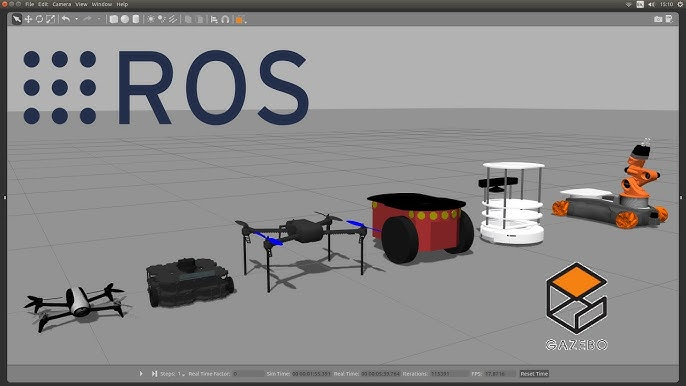The width and height of the screenshot is (686, 386).
Task: Add a spot light
Action: pos(162,19)
